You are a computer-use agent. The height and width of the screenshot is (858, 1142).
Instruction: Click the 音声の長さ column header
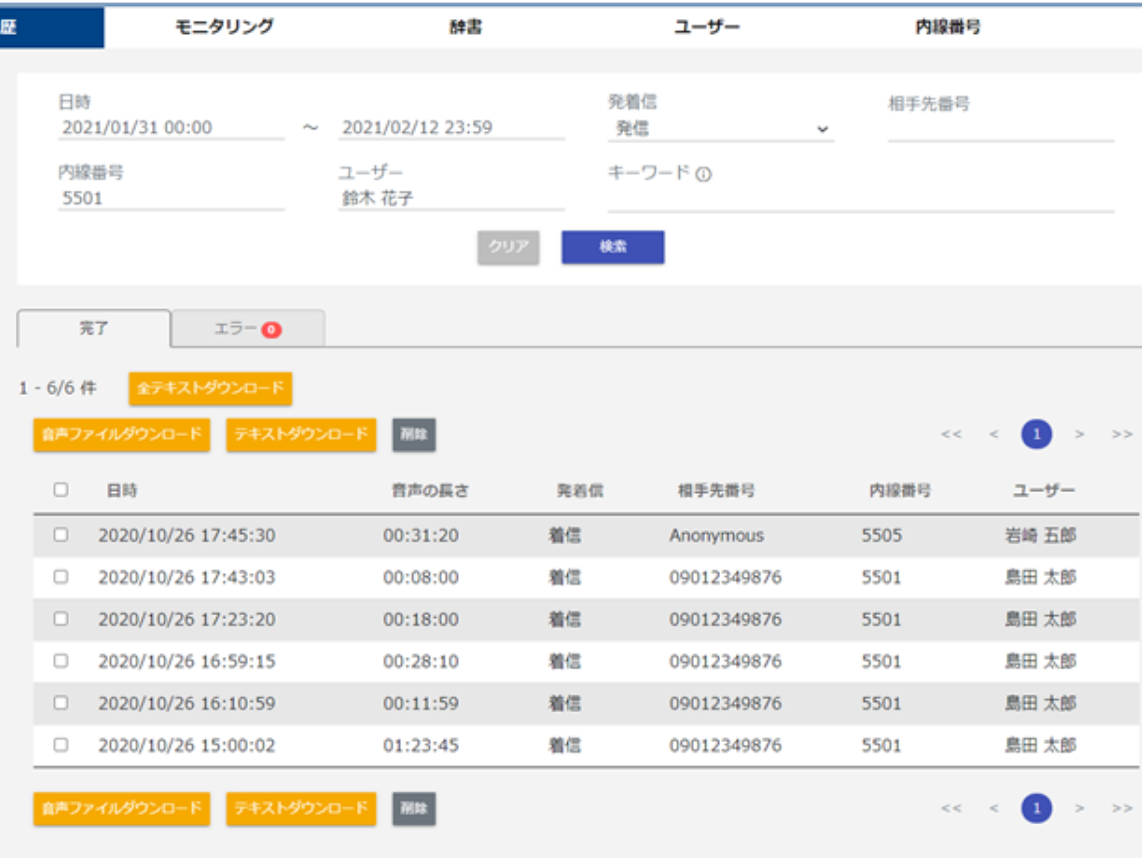point(430,490)
